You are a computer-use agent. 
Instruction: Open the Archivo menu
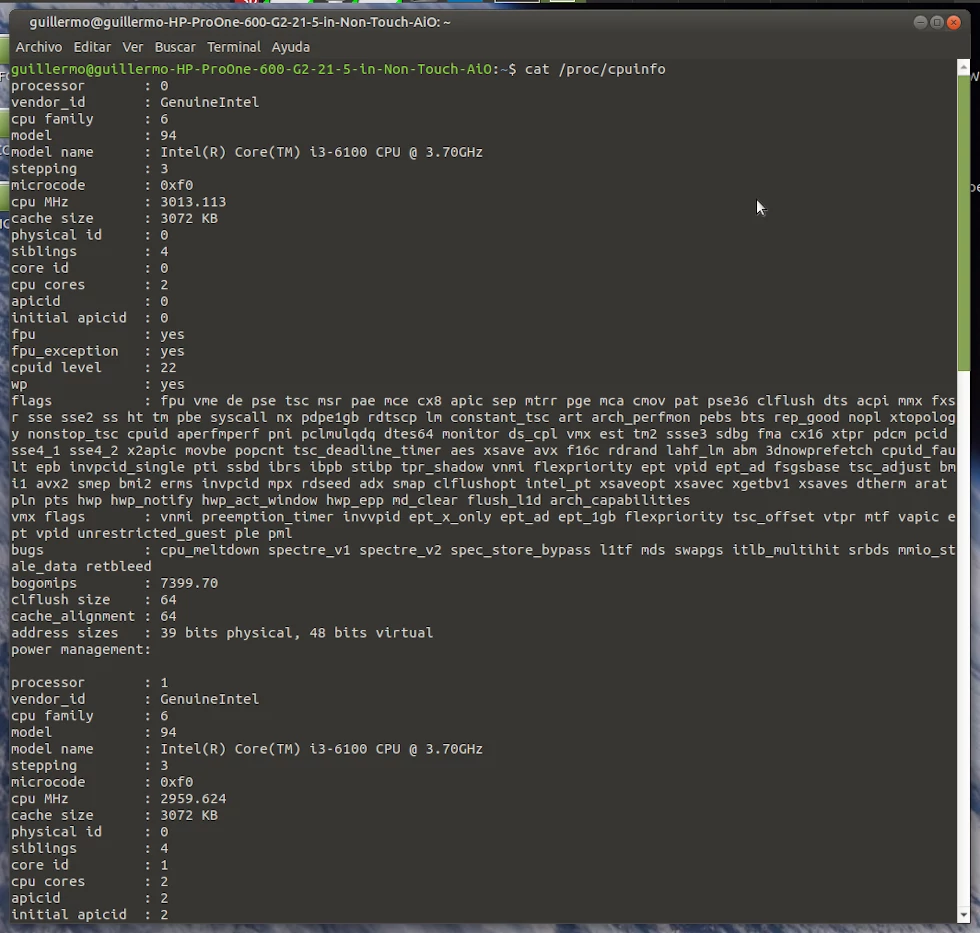(39, 47)
